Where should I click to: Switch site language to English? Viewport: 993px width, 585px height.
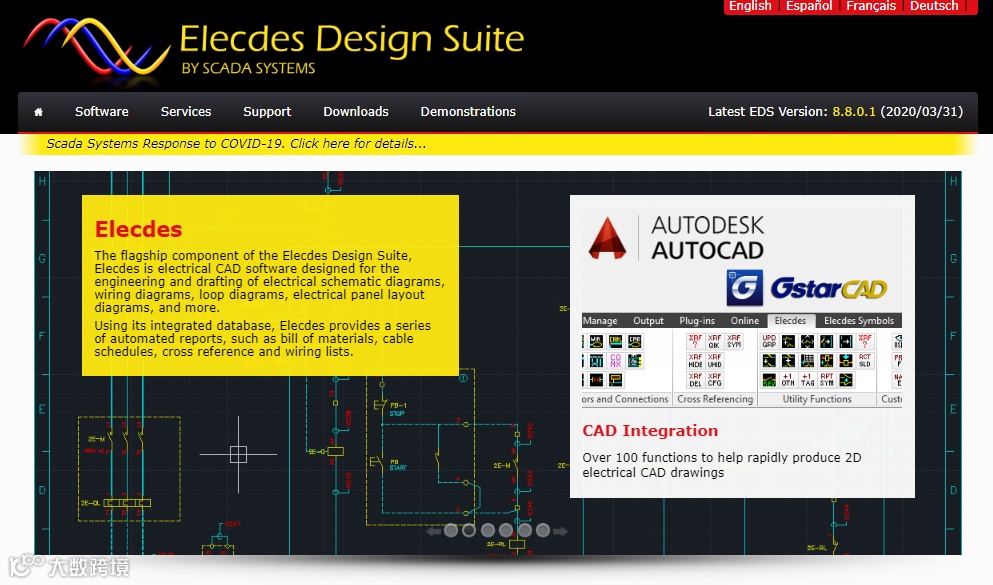pos(750,6)
